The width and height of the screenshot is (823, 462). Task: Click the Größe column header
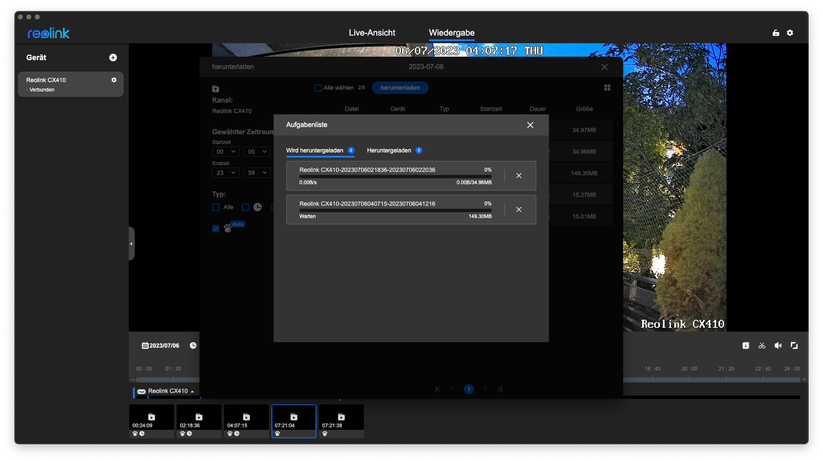(584, 109)
